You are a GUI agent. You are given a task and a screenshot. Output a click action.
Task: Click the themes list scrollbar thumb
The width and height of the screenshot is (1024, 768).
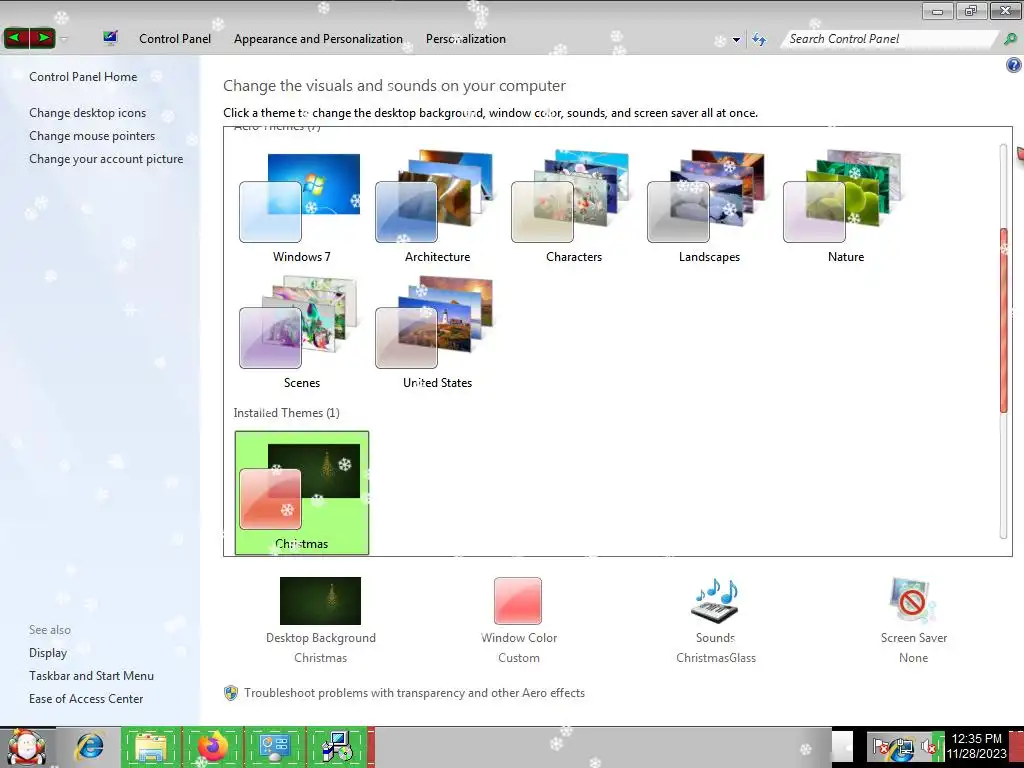1004,320
